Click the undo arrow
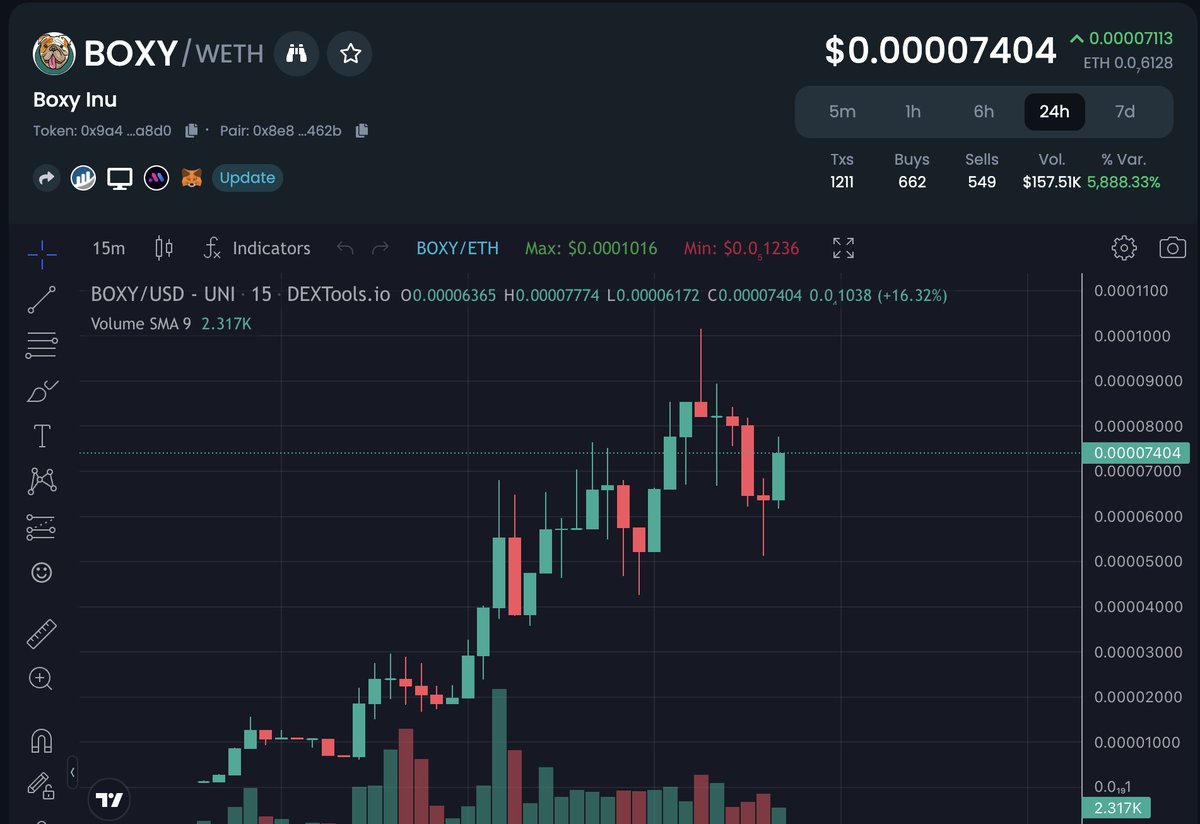Screen dimensions: 1200x824 (345, 248)
